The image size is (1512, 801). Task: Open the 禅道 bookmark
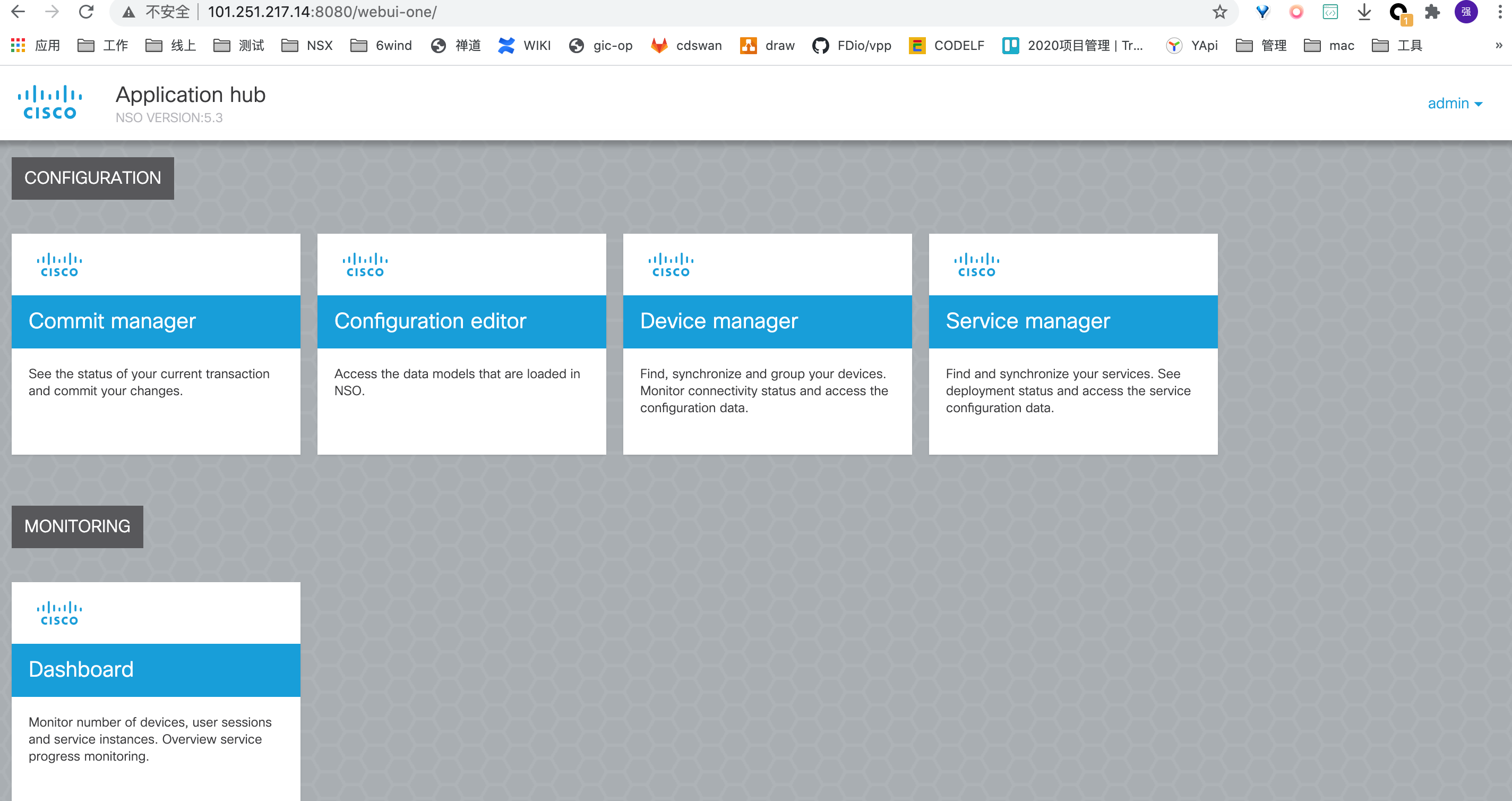click(456, 45)
